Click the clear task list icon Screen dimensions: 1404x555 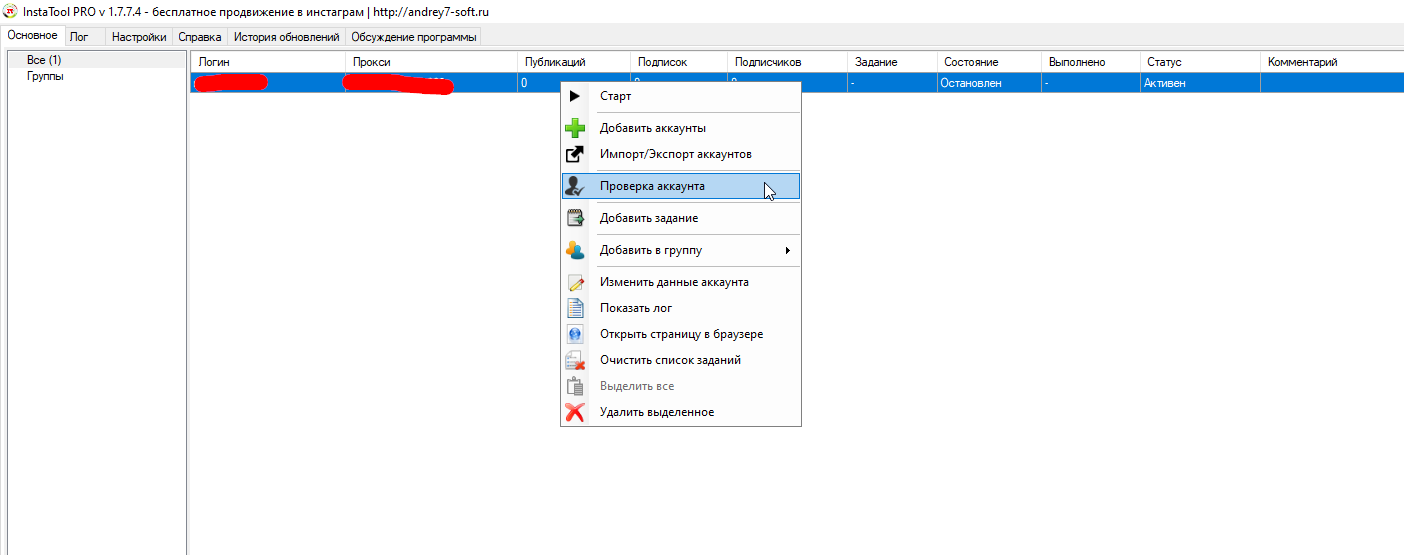(575, 360)
